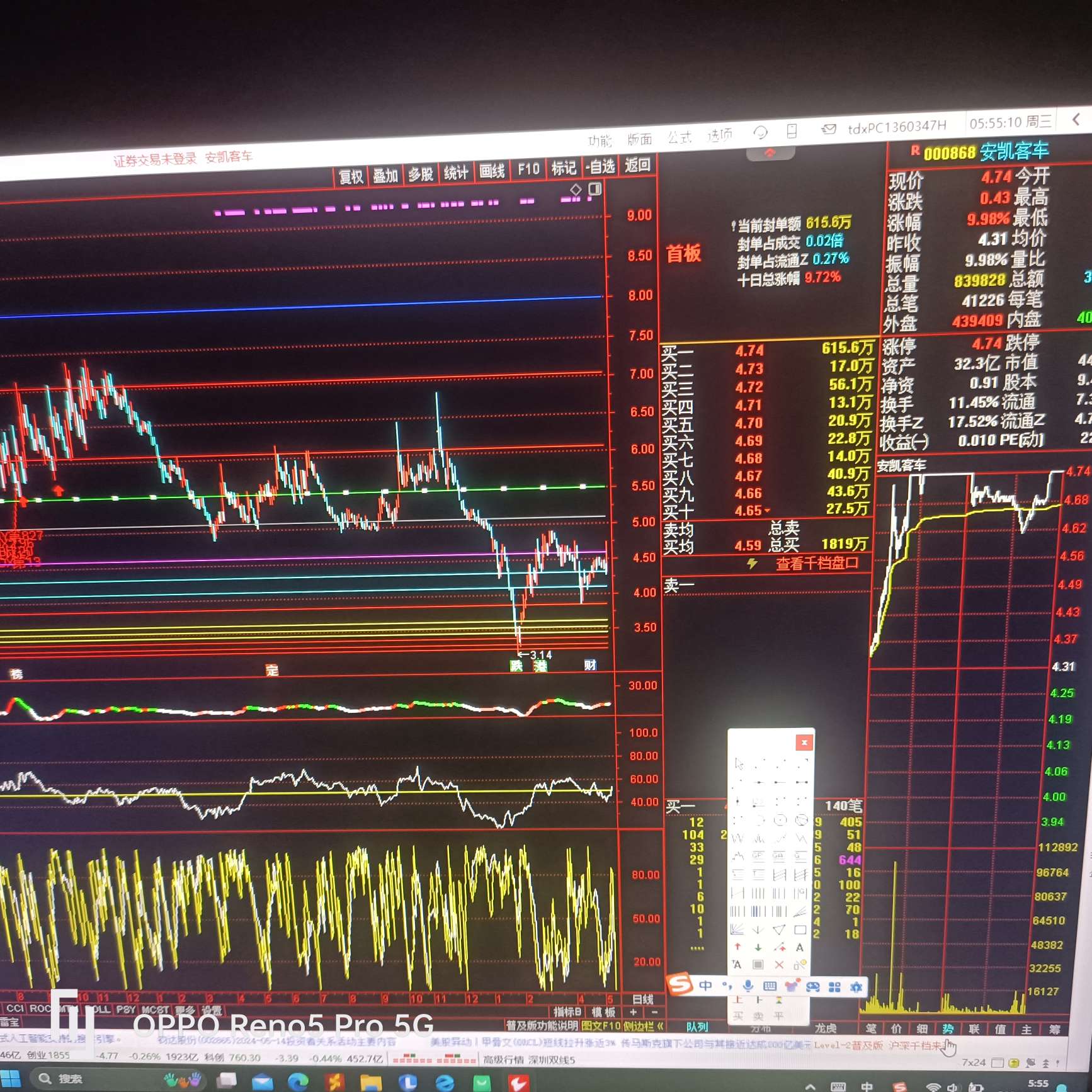Collapse the 侧边栏 sidebar
Screen dimensions: 1092x1092
644,1026
